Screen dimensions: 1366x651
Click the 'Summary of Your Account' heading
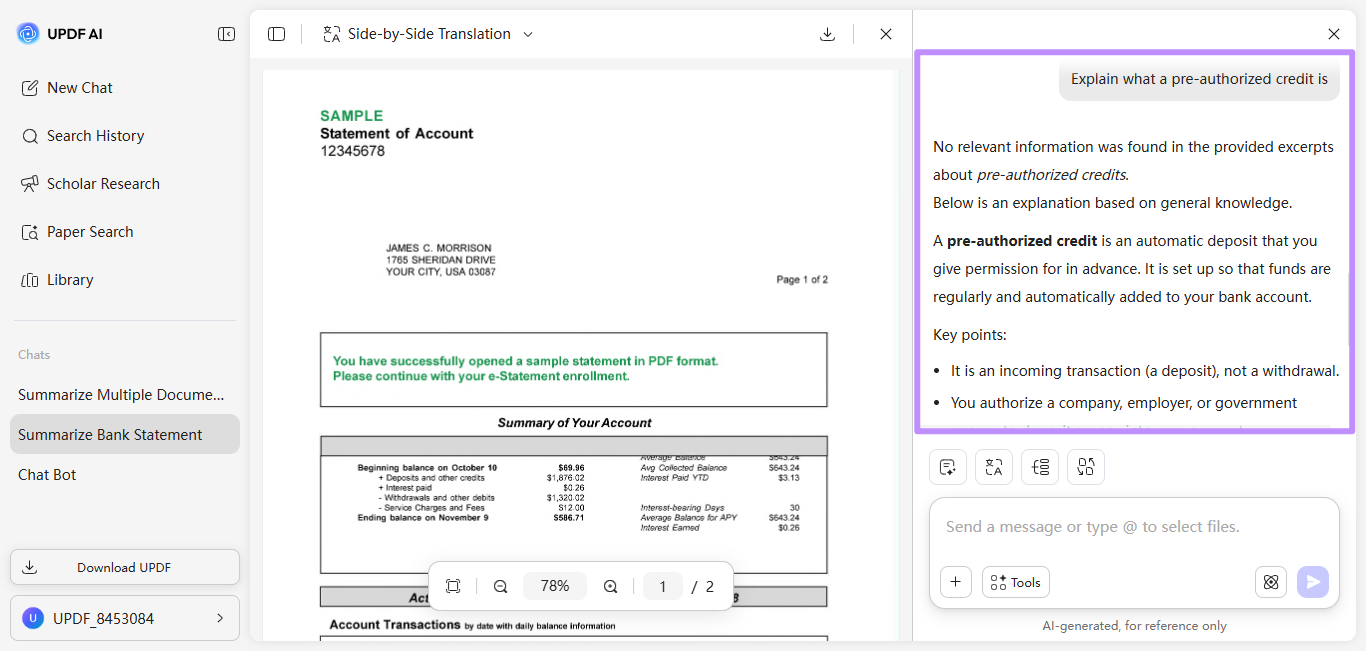coord(574,423)
